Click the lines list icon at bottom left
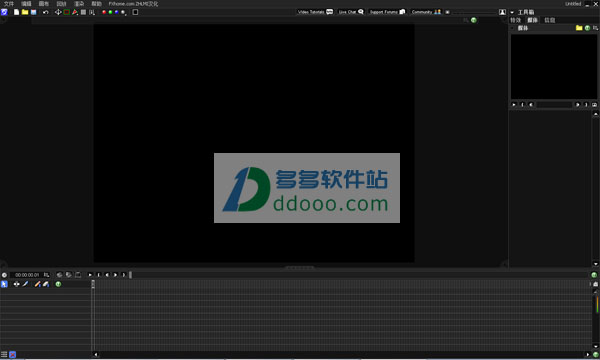This screenshot has height=360, width=600. pos(4,355)
